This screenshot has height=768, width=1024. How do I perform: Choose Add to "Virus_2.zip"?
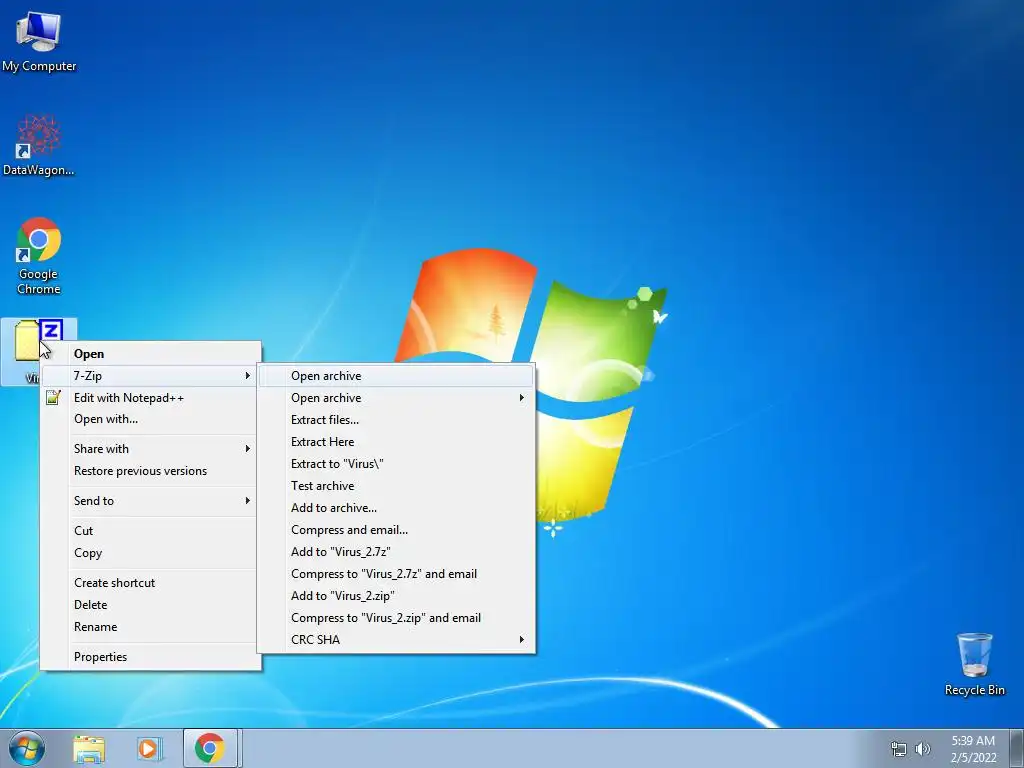396,596
